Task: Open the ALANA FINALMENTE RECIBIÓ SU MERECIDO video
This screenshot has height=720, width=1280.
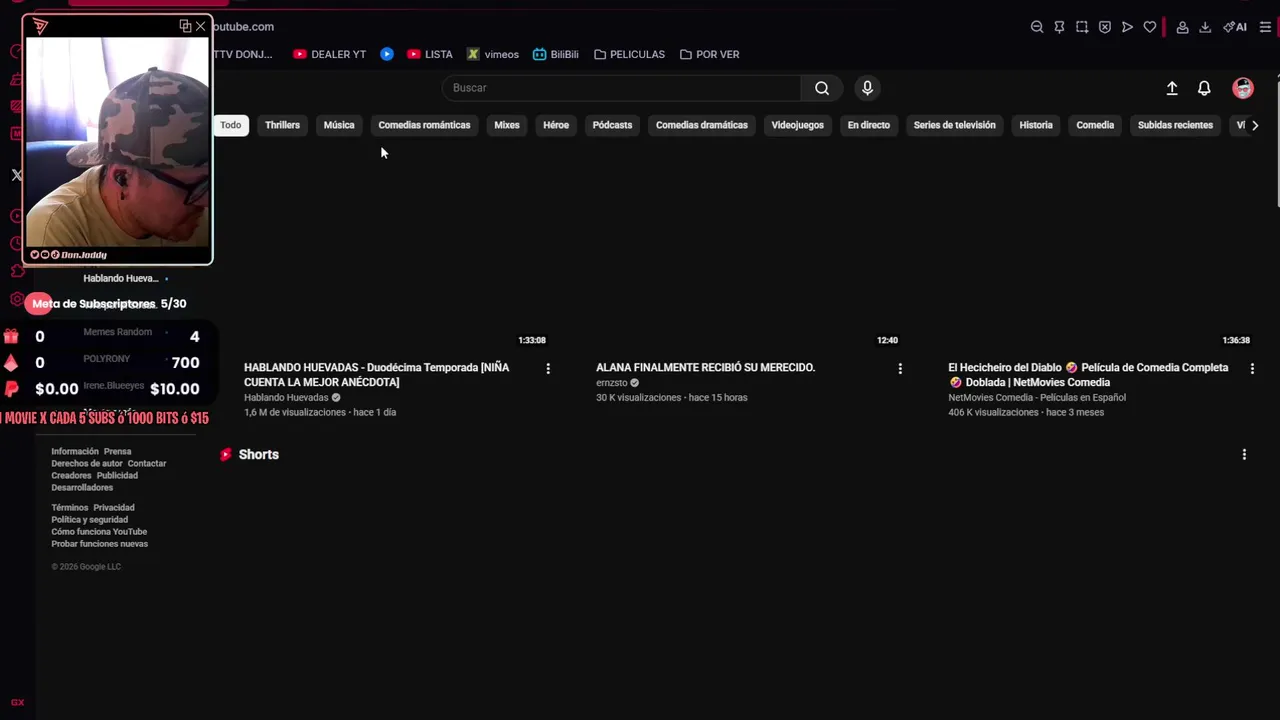Action: pyautogui.click(x=705, y=367)
